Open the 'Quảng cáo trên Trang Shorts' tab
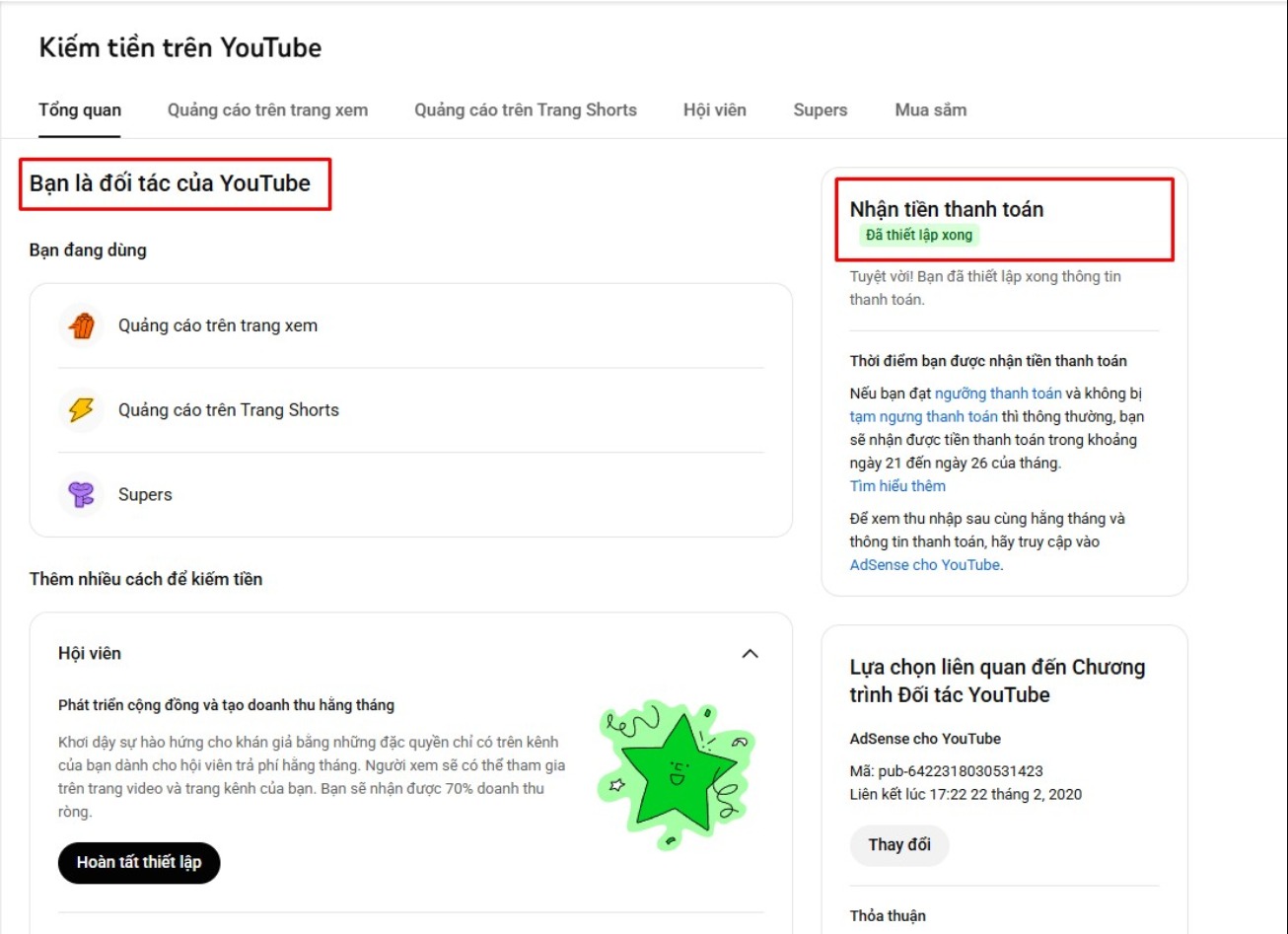 pos(525,110)
